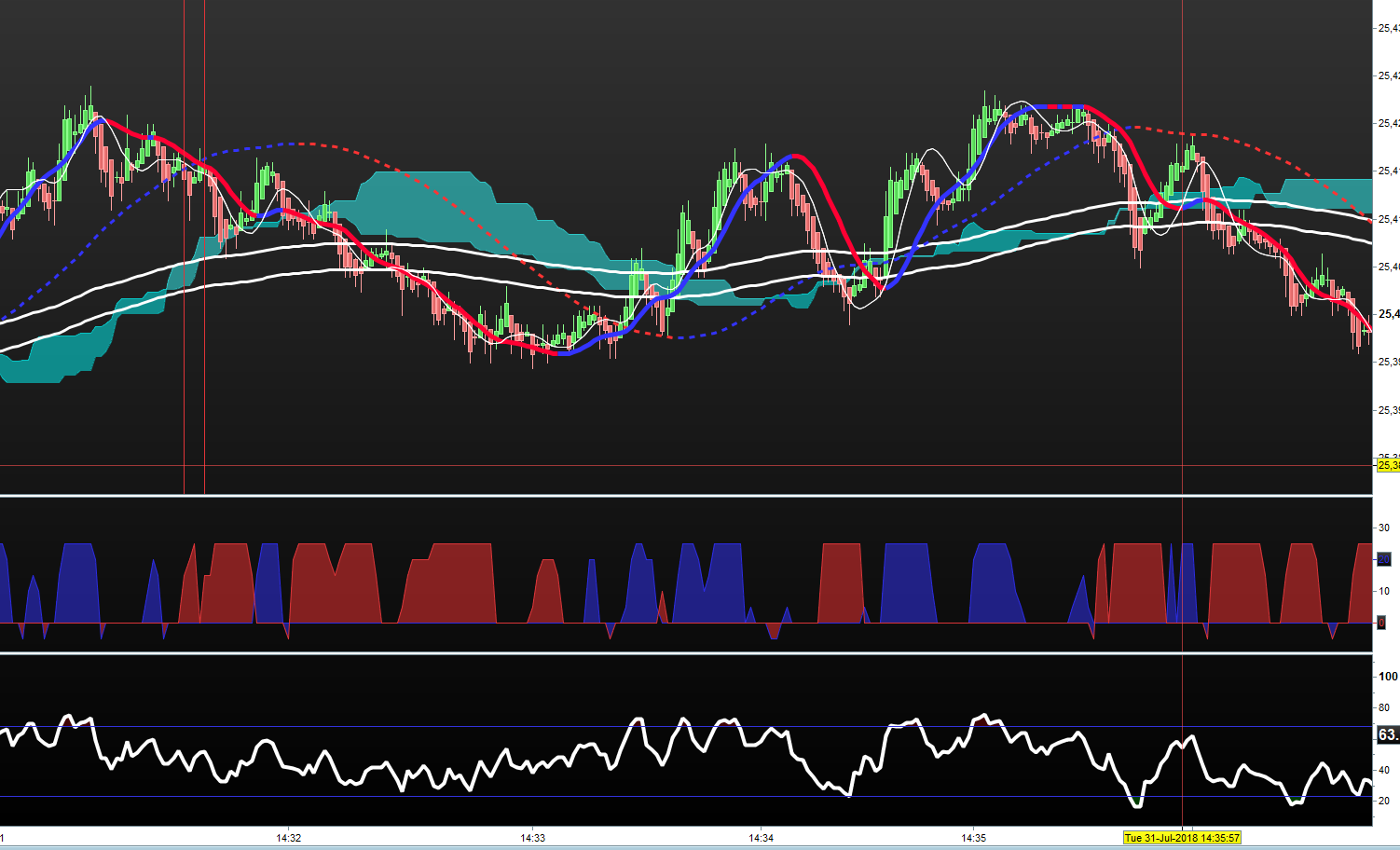Click the 10 label on oscillator scale
This screenshot has height=850, width=1400.
[1384, 591]
